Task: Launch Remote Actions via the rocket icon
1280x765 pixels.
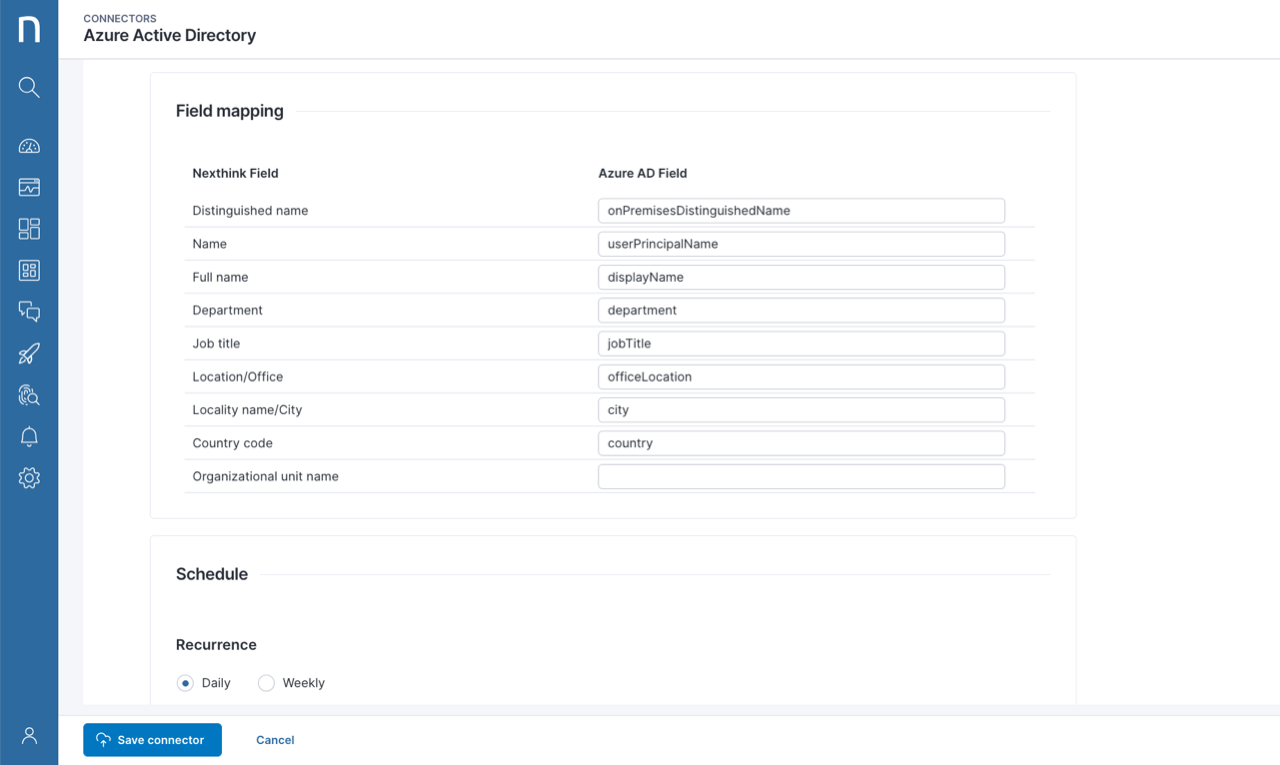Action: click(29, 353)
